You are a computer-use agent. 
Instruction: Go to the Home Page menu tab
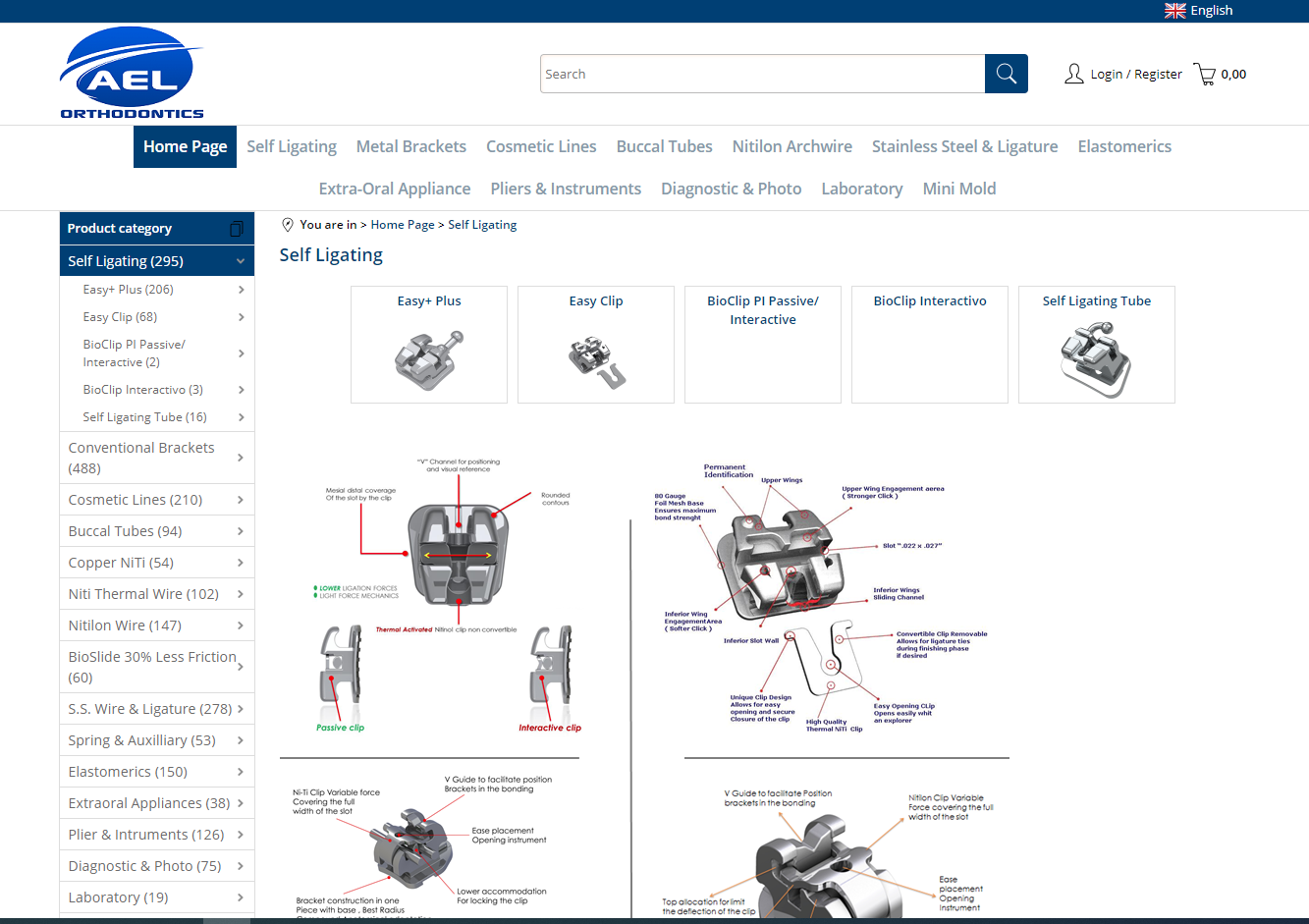click(185, 146)
